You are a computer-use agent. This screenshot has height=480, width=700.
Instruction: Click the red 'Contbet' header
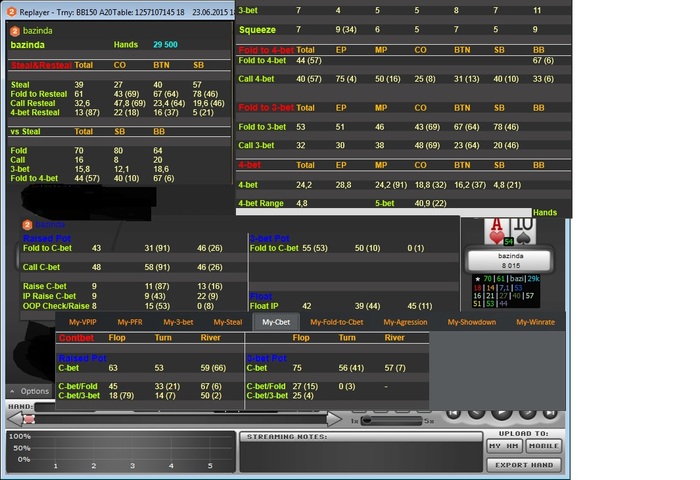(x=76, y=338)
